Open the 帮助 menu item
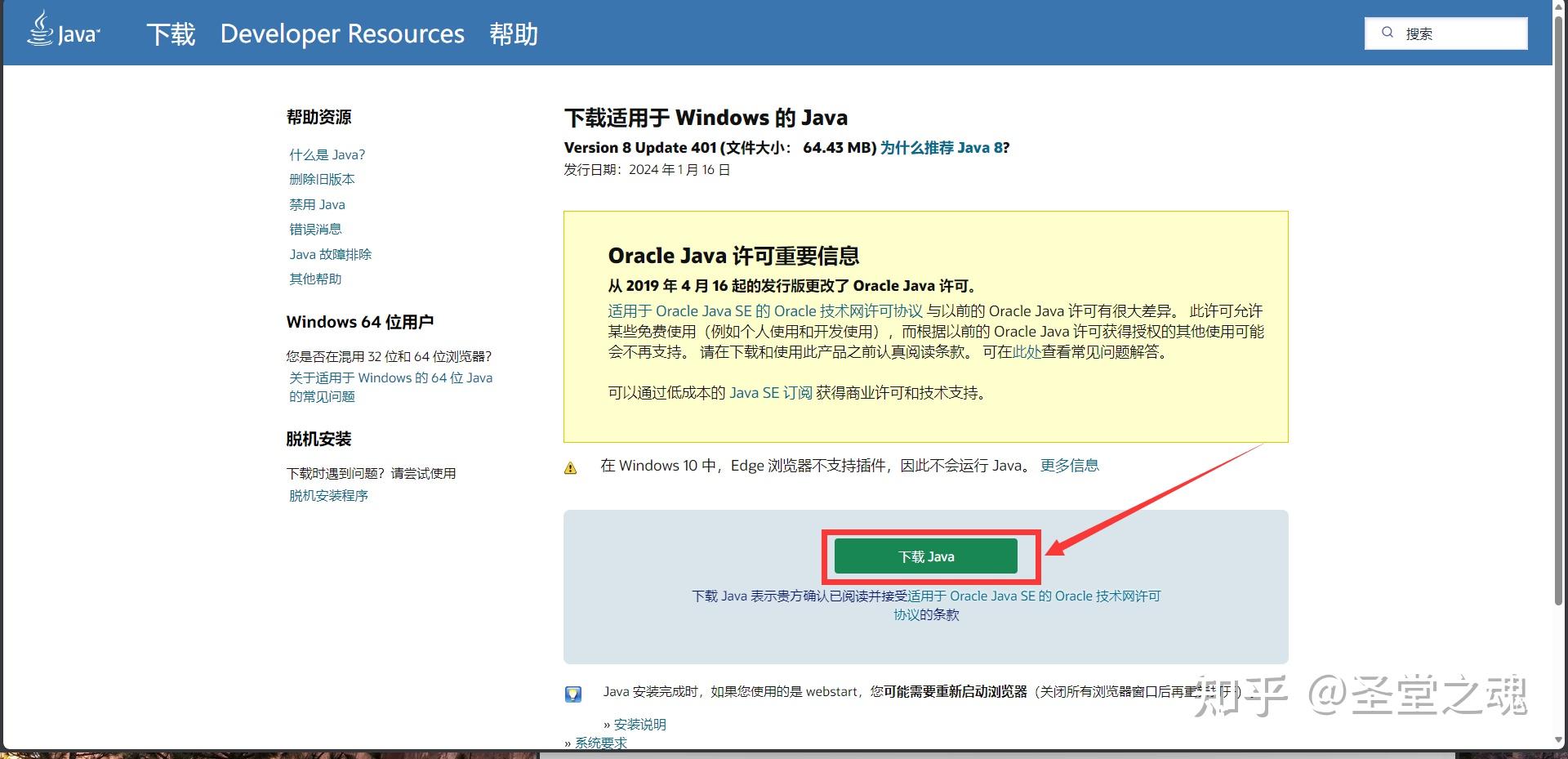Image resolution: width=1568 pixels, height=759 pixels. tap(514, 34)
